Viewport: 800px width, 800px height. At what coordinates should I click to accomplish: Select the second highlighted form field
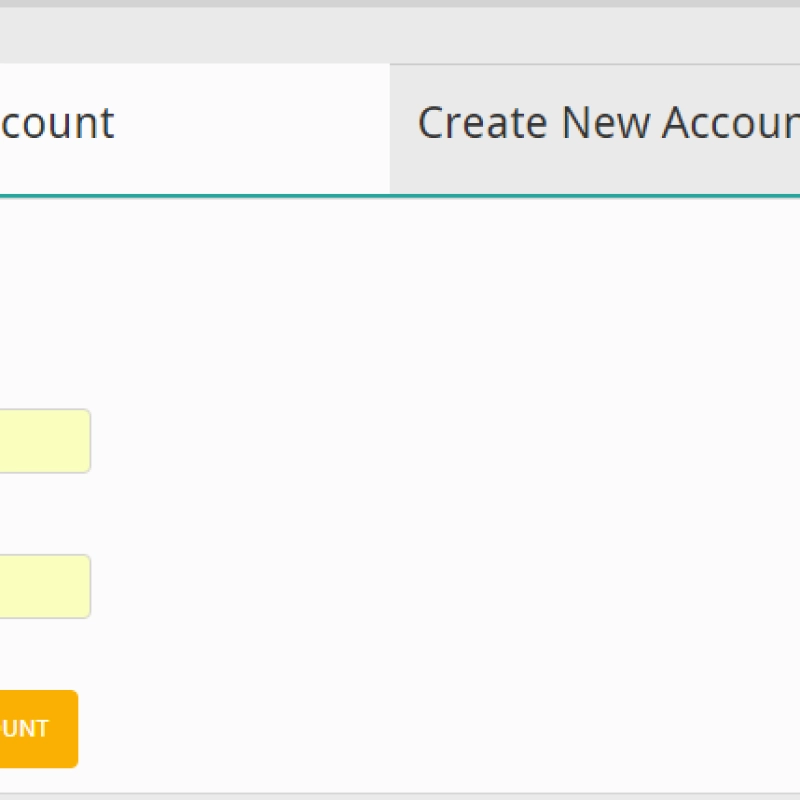point(45,586)
